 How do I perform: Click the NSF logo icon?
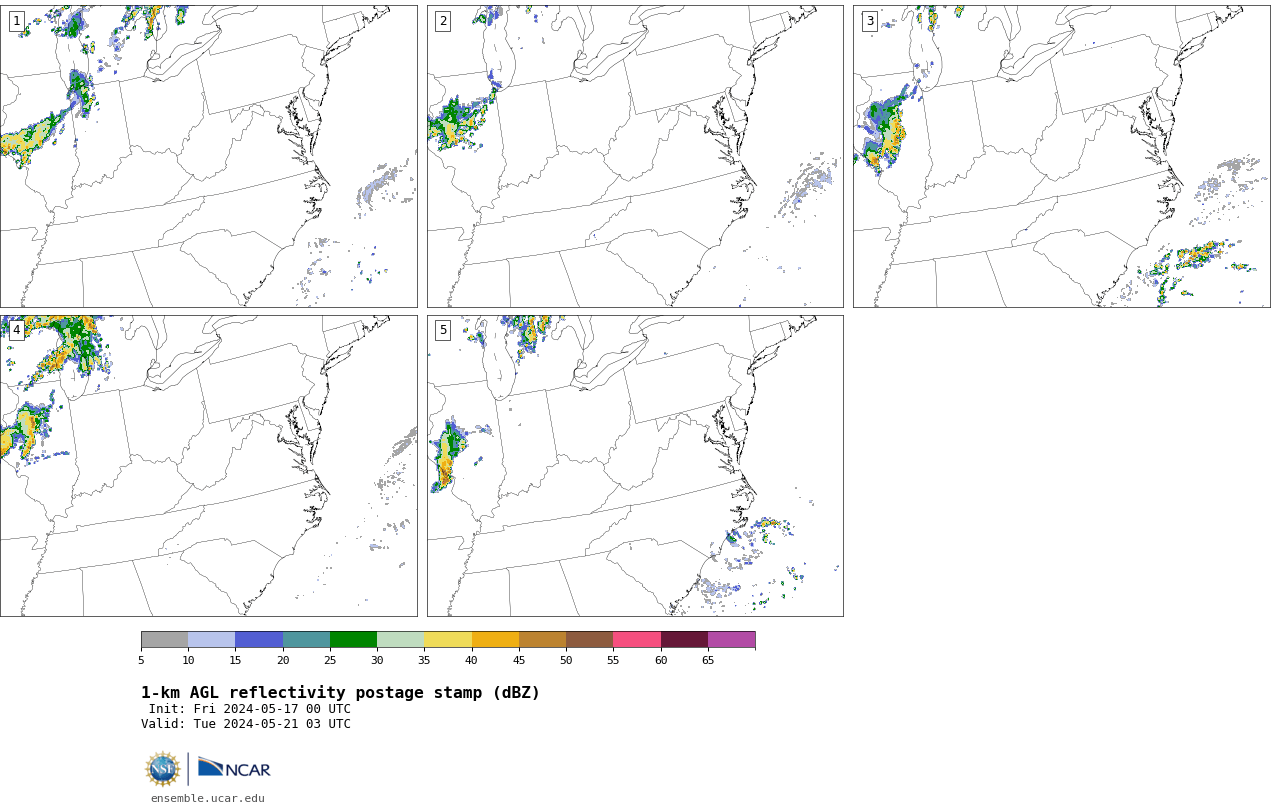[x=163, y=769]
